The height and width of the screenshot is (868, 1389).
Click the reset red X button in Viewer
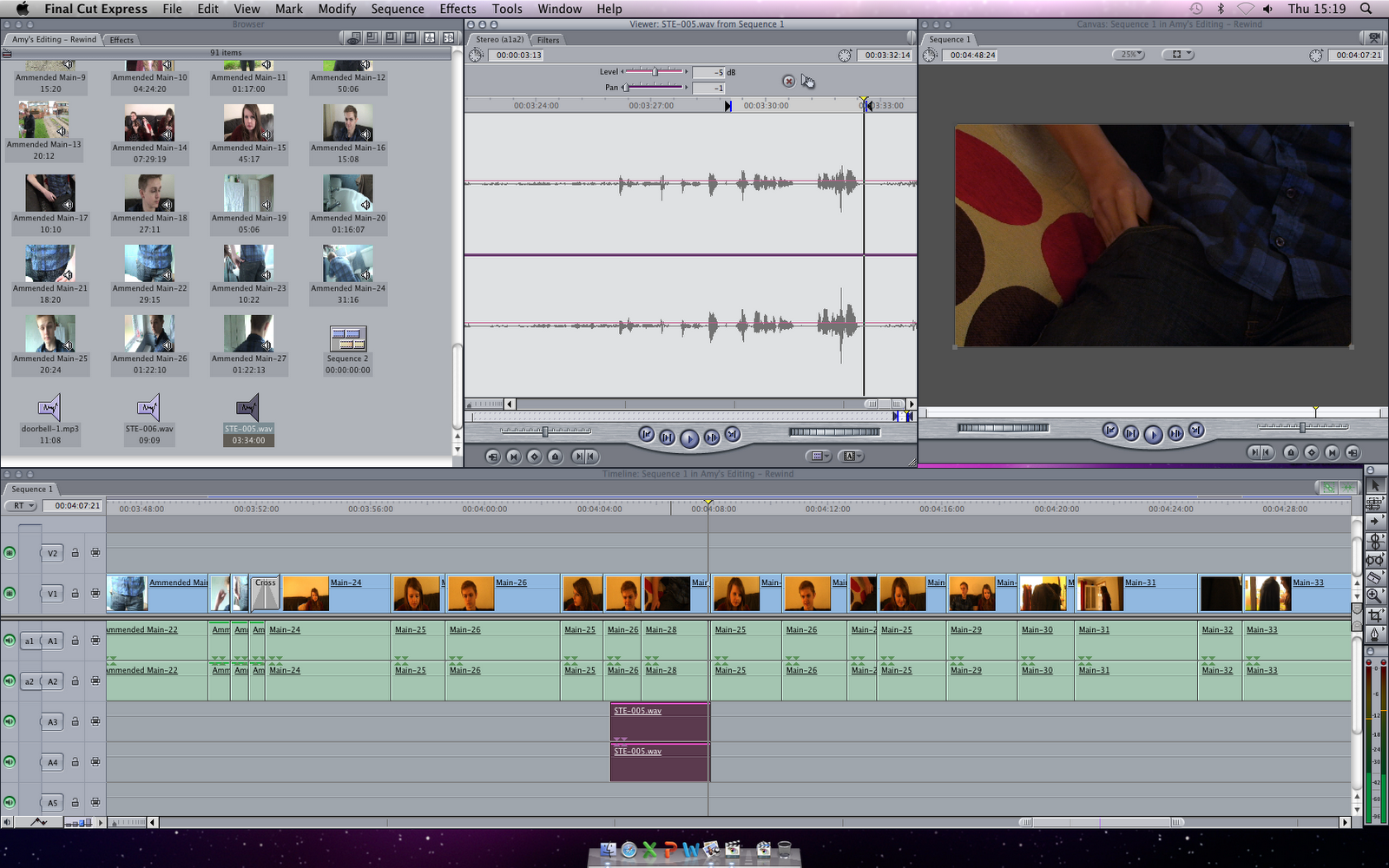click(x=788, y=81)
